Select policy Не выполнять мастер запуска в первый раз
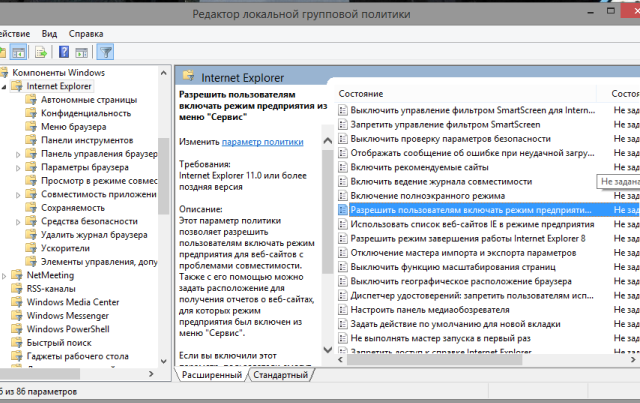Screen dimensions: 640x403 tap(440, 338)
